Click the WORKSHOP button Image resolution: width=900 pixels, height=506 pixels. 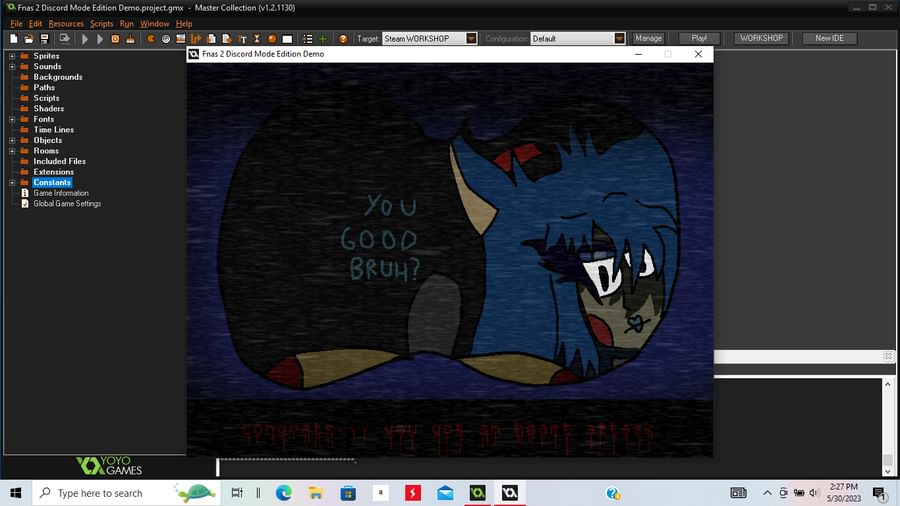[x=761, y=38]
